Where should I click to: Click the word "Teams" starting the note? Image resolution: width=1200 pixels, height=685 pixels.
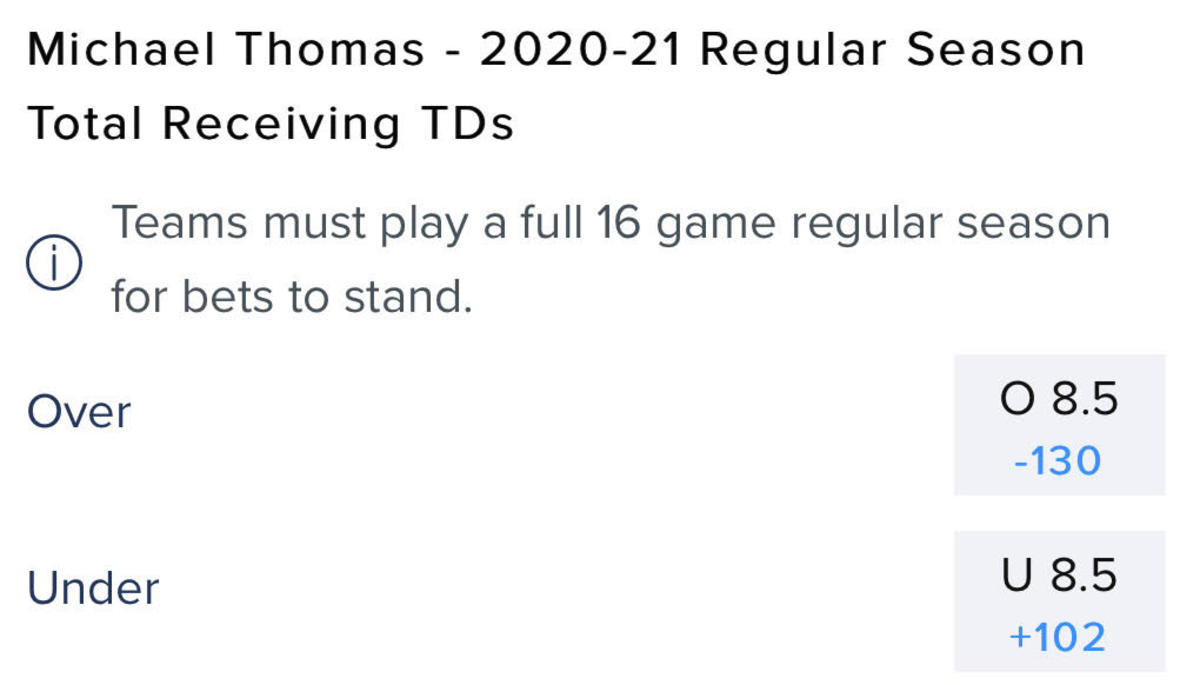click(180, 223)
